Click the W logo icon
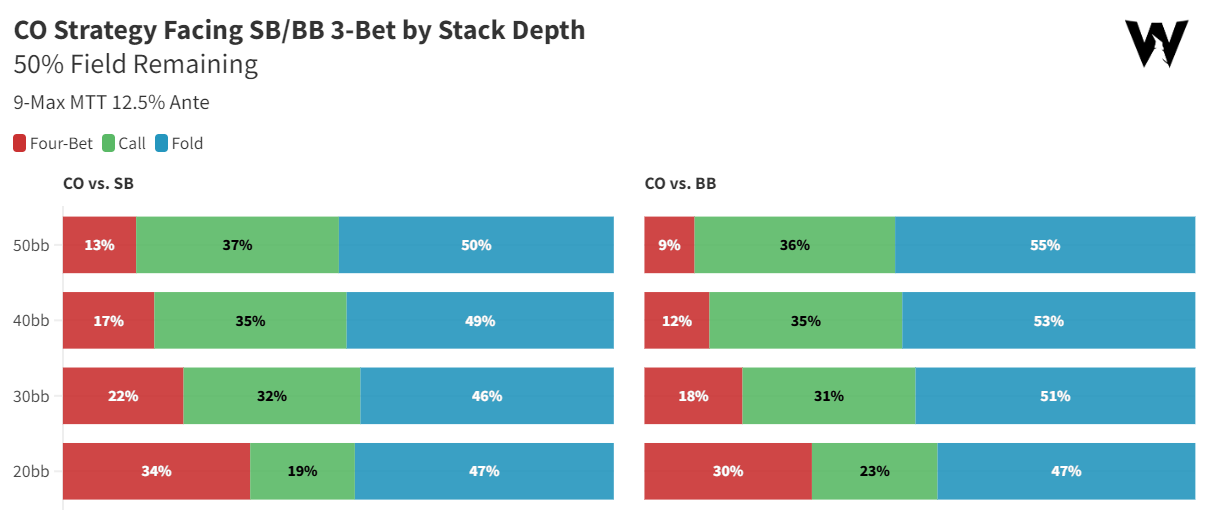Image resolution: width=1213 pixels, height=532 pixels. [1156, 44]
